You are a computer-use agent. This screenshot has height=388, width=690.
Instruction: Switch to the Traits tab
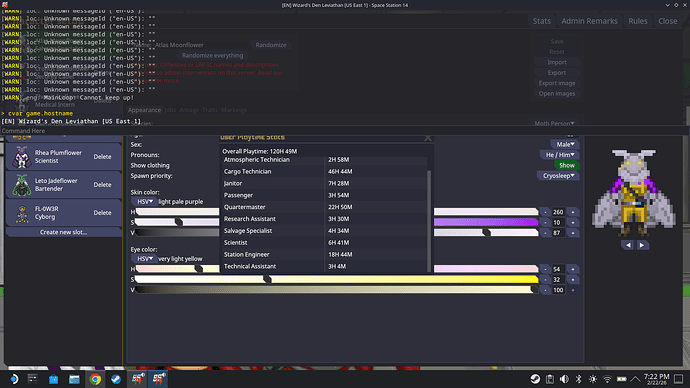[210, 110]
